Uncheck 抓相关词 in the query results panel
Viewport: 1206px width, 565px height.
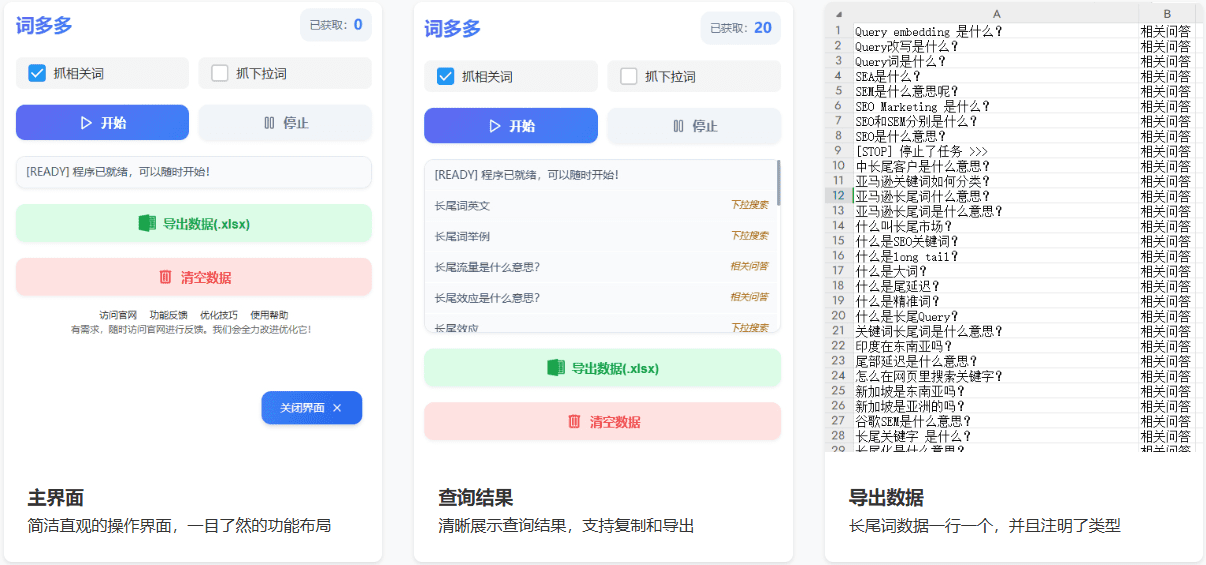click(446, 76)
